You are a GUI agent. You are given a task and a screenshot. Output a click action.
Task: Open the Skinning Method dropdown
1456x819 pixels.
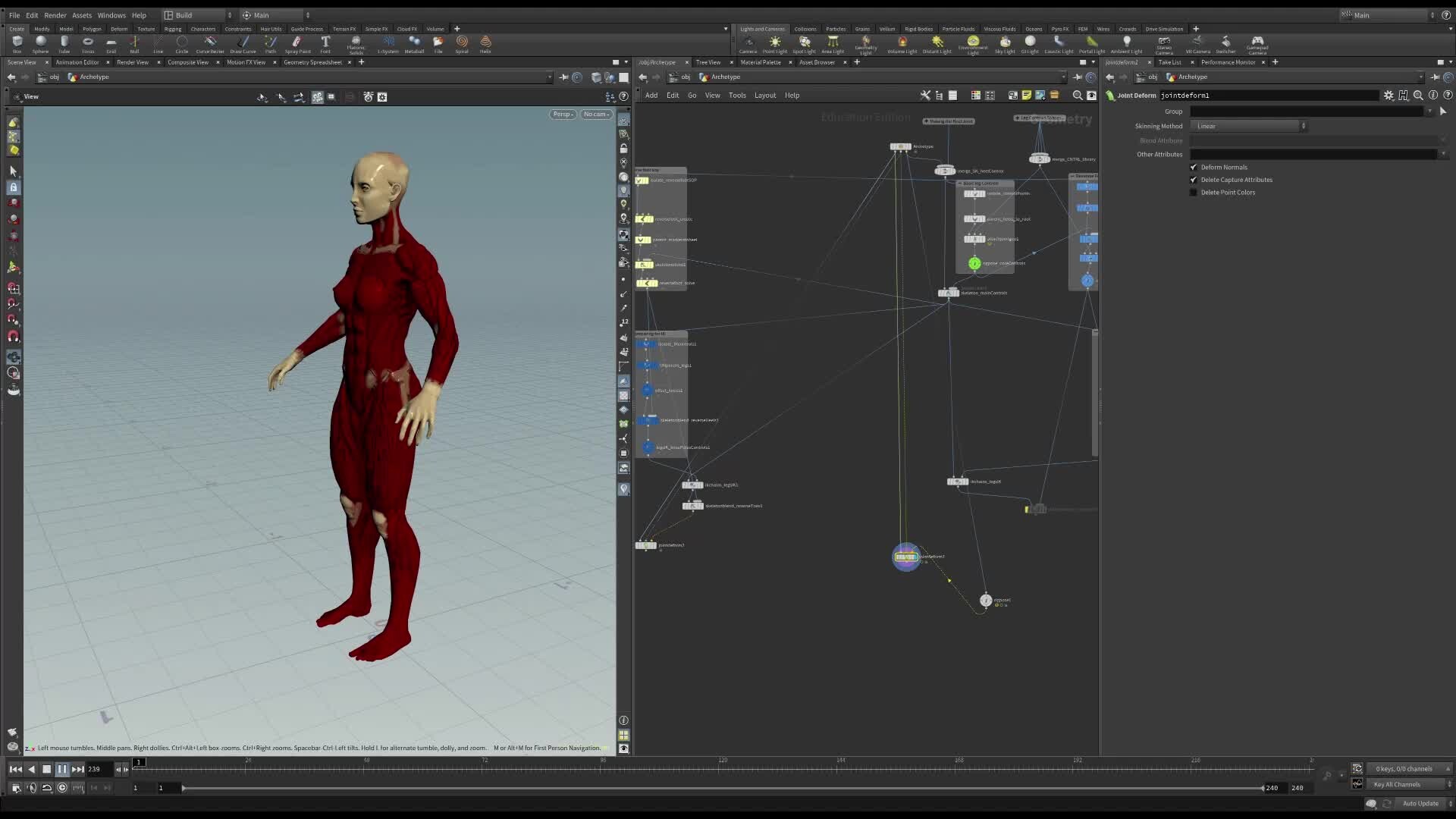coord(1303,126)
